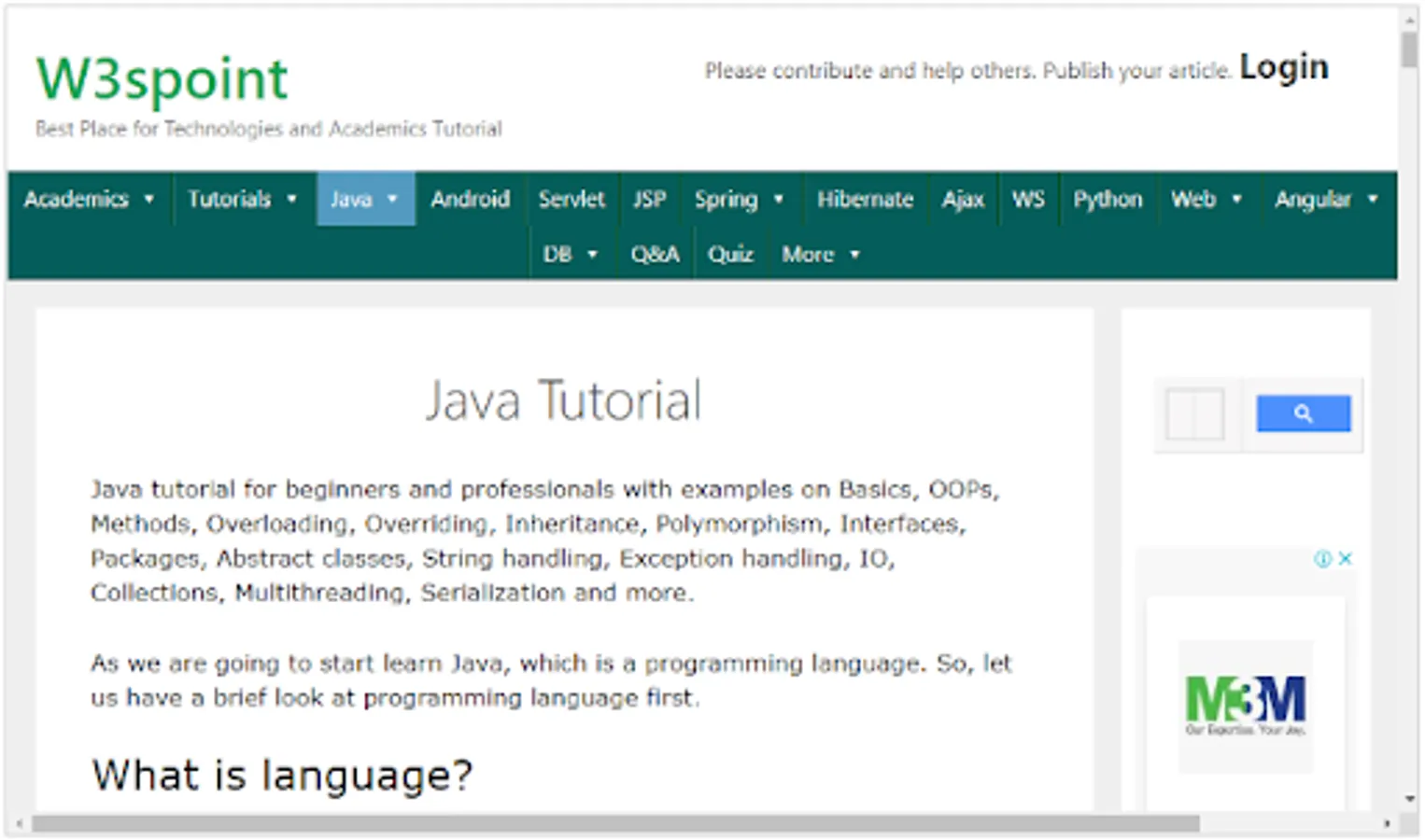Expand the Academics menu
Image resolution: width=1425 pixels, height=840 pixels.
[x=90, y=199]
